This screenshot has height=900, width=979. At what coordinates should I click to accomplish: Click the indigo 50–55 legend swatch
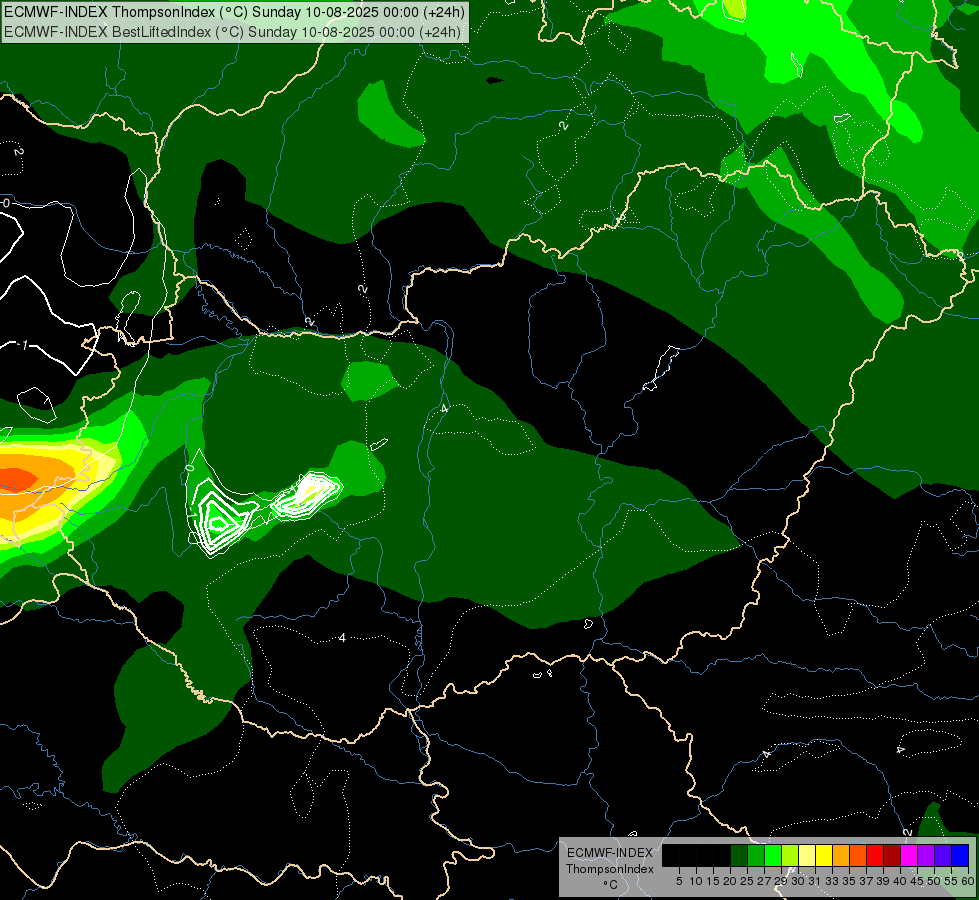[x=943, y=855]
